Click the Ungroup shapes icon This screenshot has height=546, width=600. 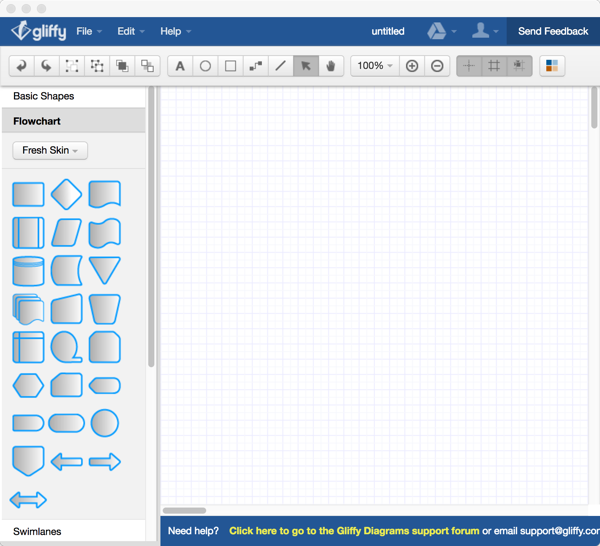click(97, 66)
